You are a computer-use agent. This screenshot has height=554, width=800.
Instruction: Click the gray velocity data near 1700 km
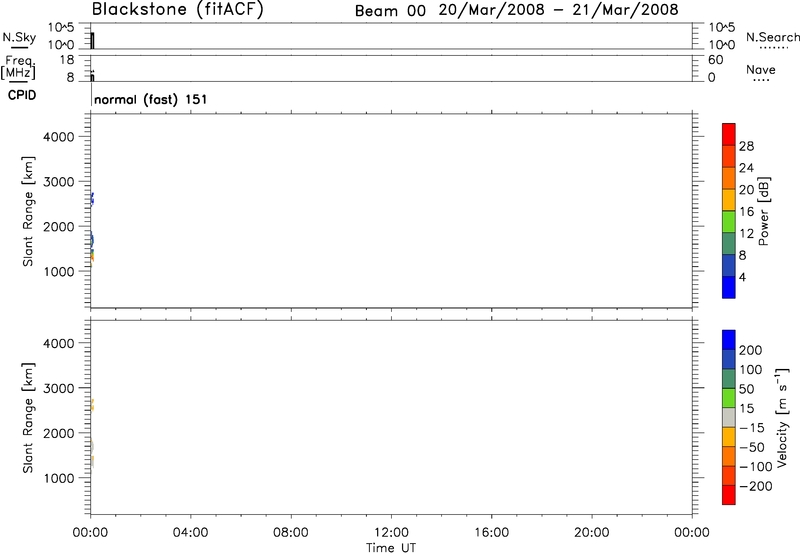click(x=92, y=446)
